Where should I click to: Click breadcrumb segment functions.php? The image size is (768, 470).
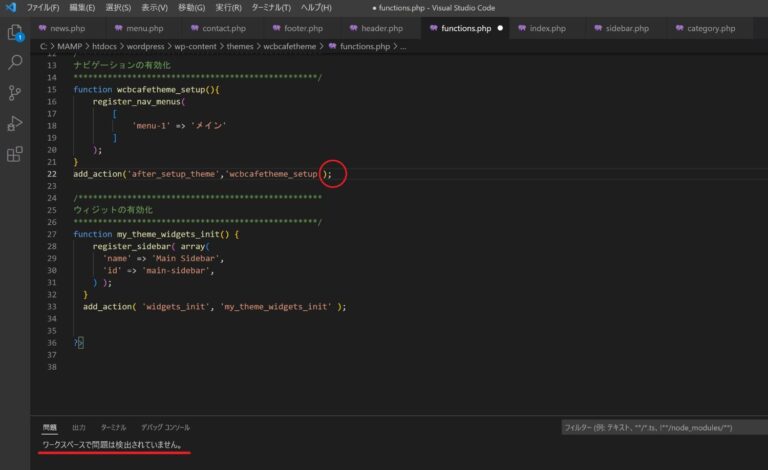pos(365,46)
